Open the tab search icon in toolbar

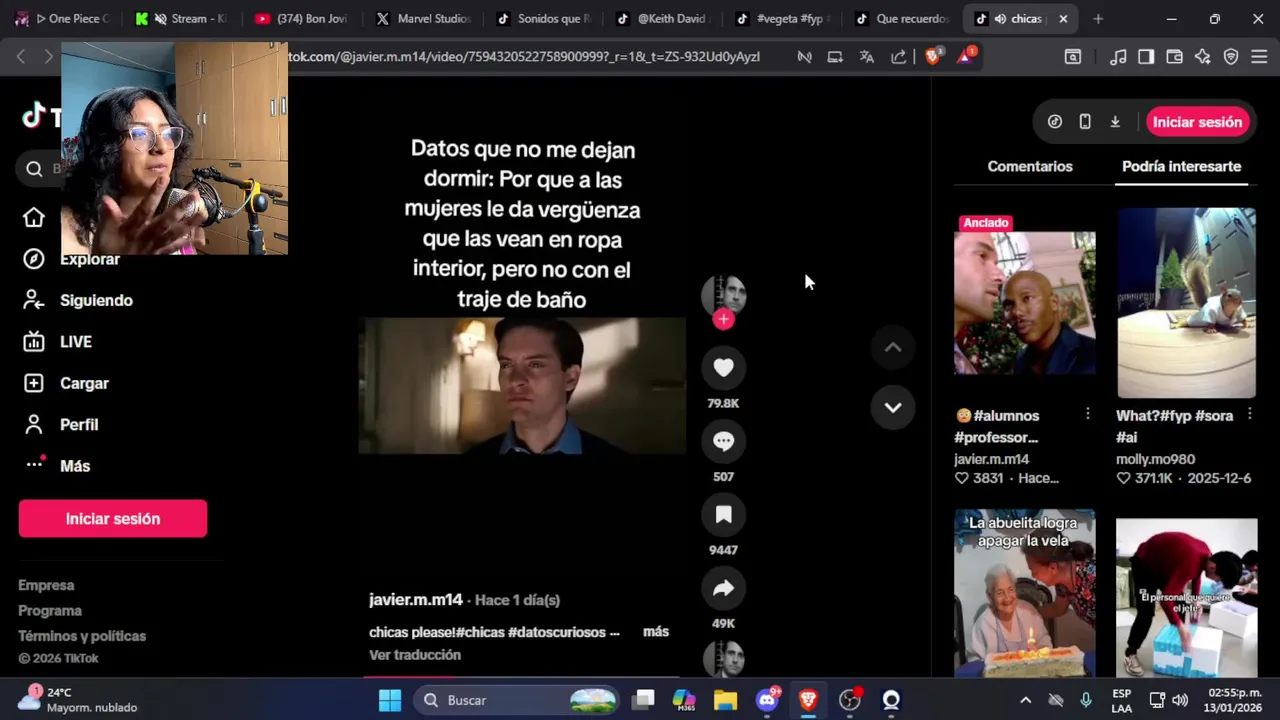[1073, 57]
